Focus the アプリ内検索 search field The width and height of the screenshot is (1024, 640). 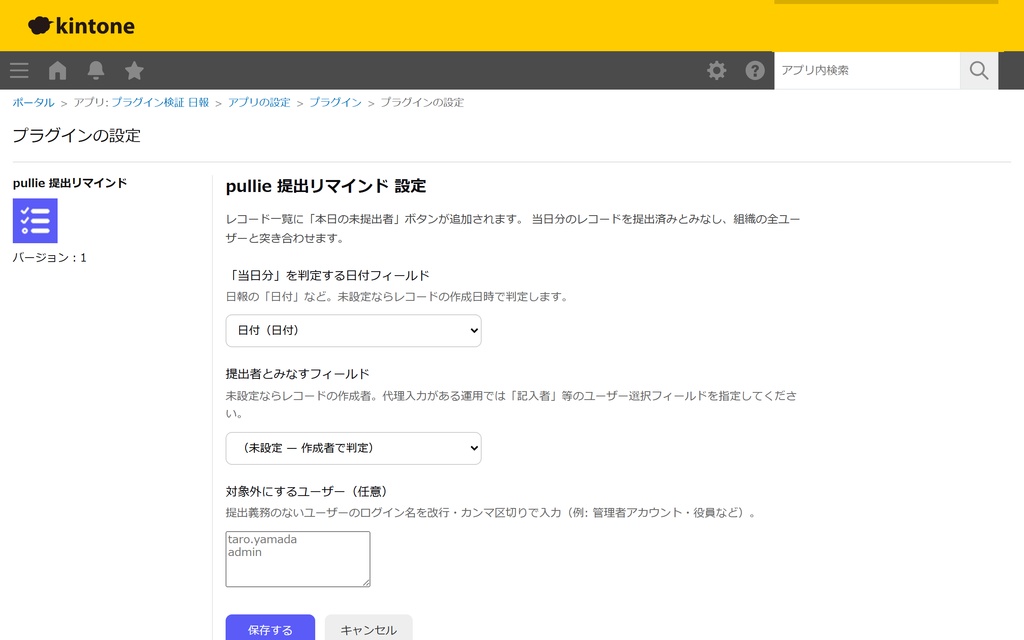coord(867,71)
